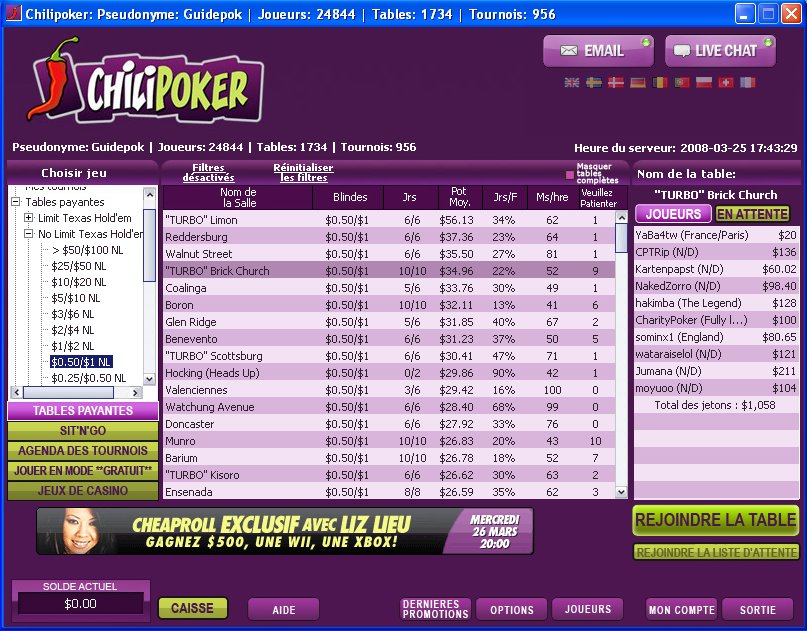The height and width of the screenshot is (631, 807).
Task: Select the Swedish flag language icon
Action: tap(593, 82)
